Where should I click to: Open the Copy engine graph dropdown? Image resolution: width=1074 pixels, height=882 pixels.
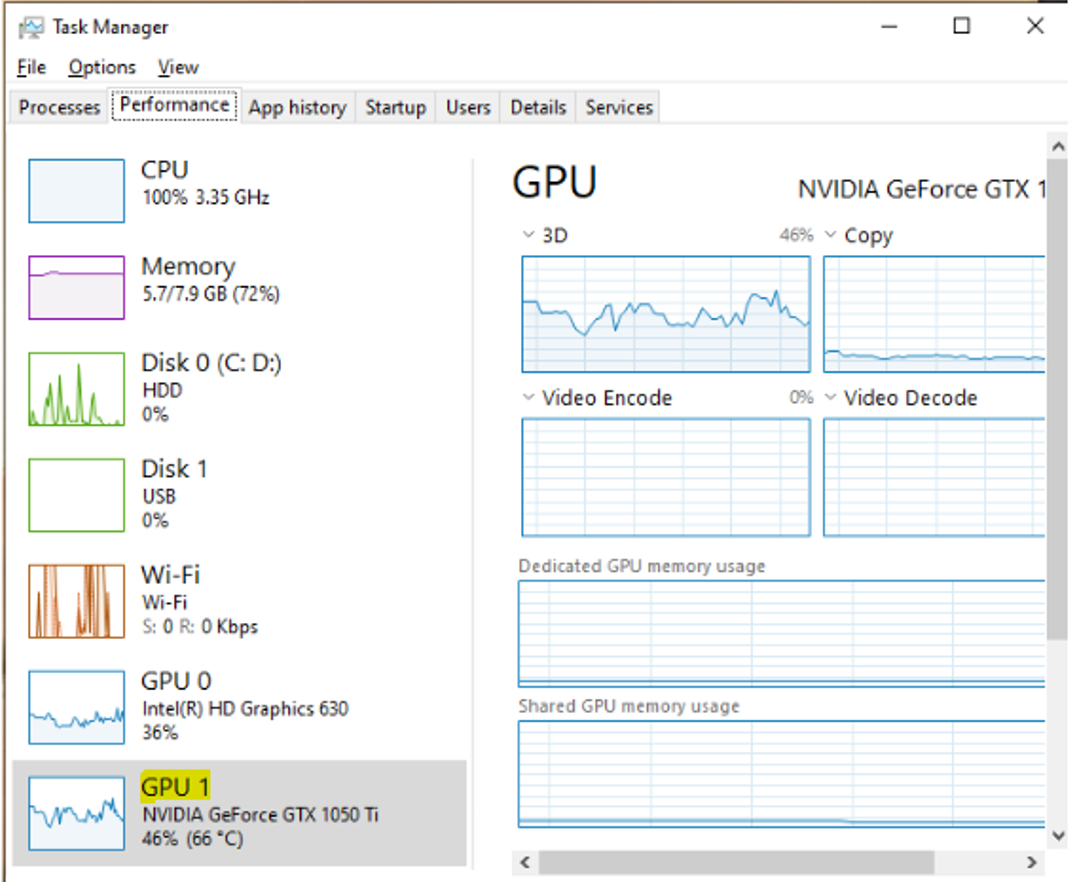click(x=830, y=235)
